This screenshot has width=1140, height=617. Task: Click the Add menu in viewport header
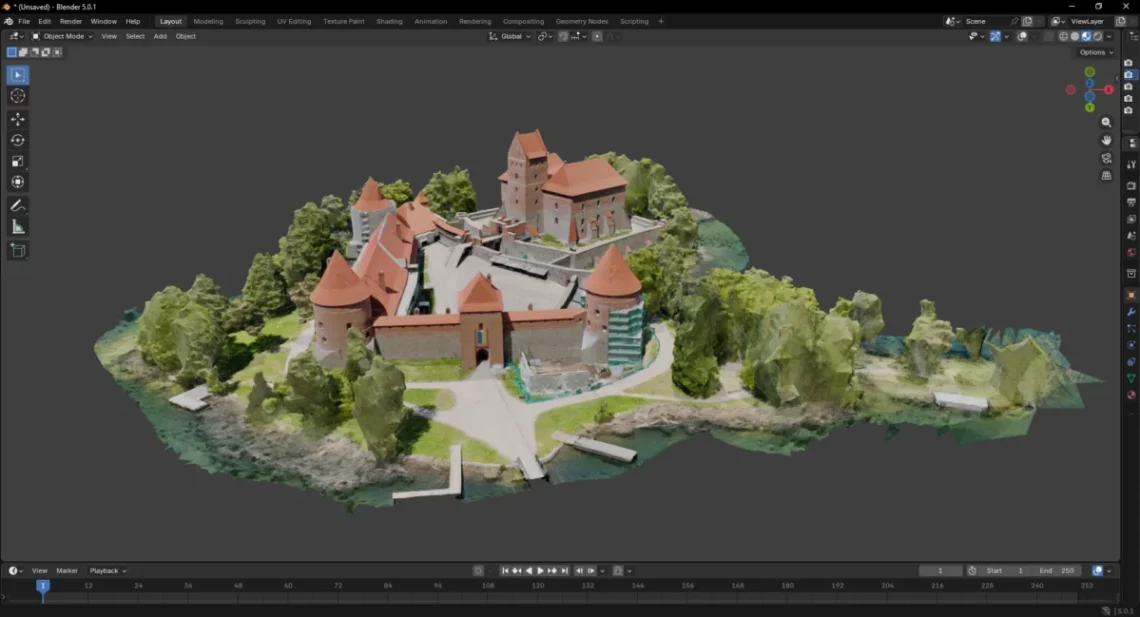pos(160,36)
